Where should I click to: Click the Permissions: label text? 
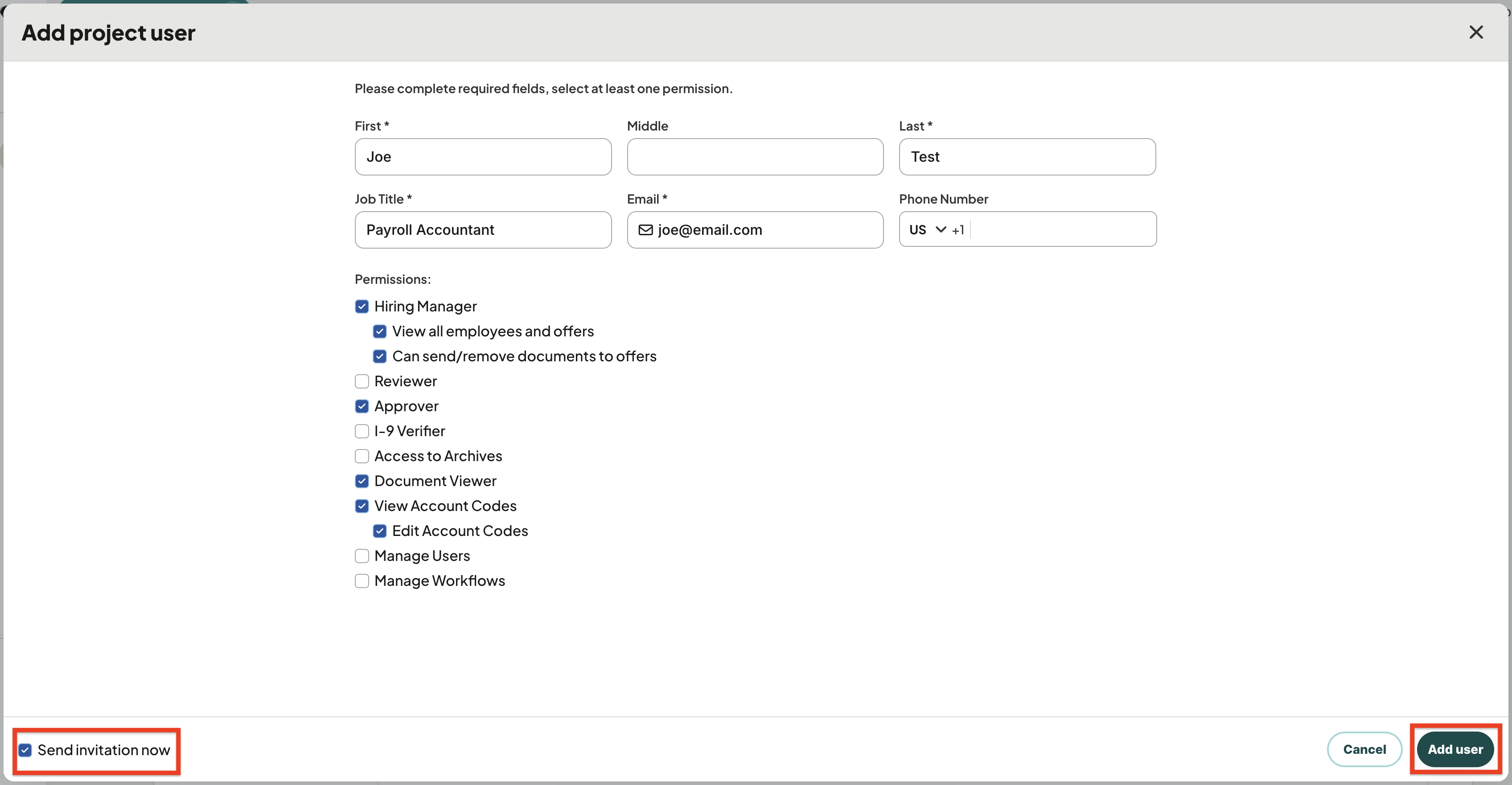coord(393,279)
